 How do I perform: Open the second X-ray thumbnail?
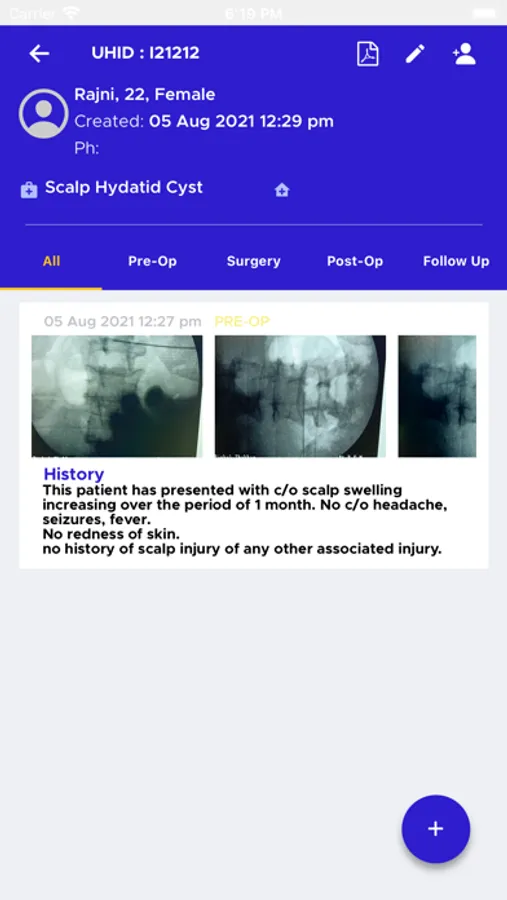(x=300, y=396)
